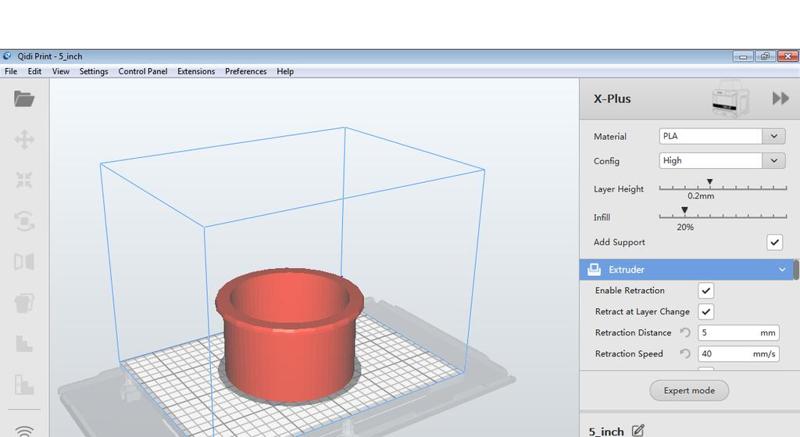Click the rename icon beside 5_inch
Viewport: 800px width, 437px height.
638,431
